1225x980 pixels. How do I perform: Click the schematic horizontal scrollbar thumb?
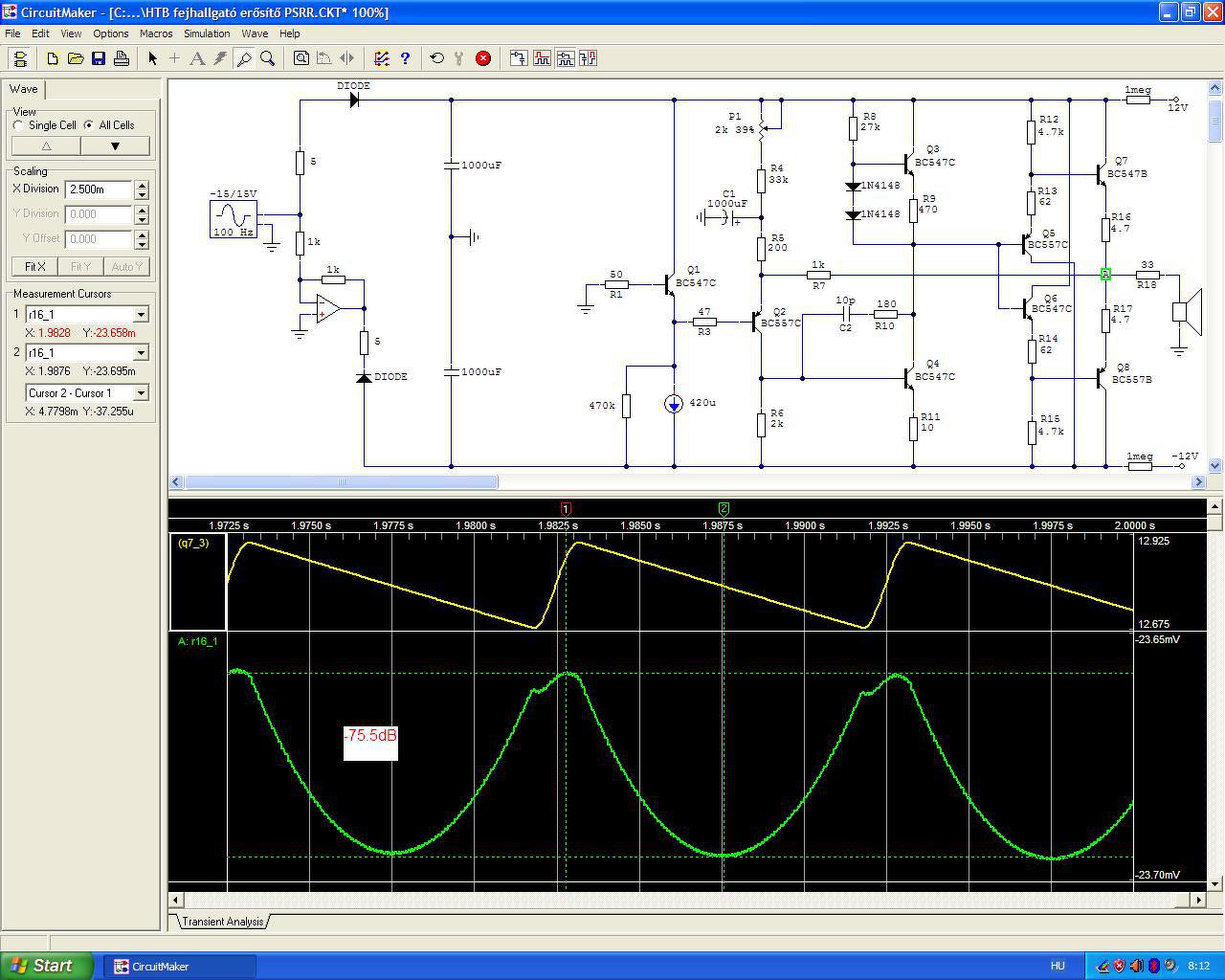341,481
